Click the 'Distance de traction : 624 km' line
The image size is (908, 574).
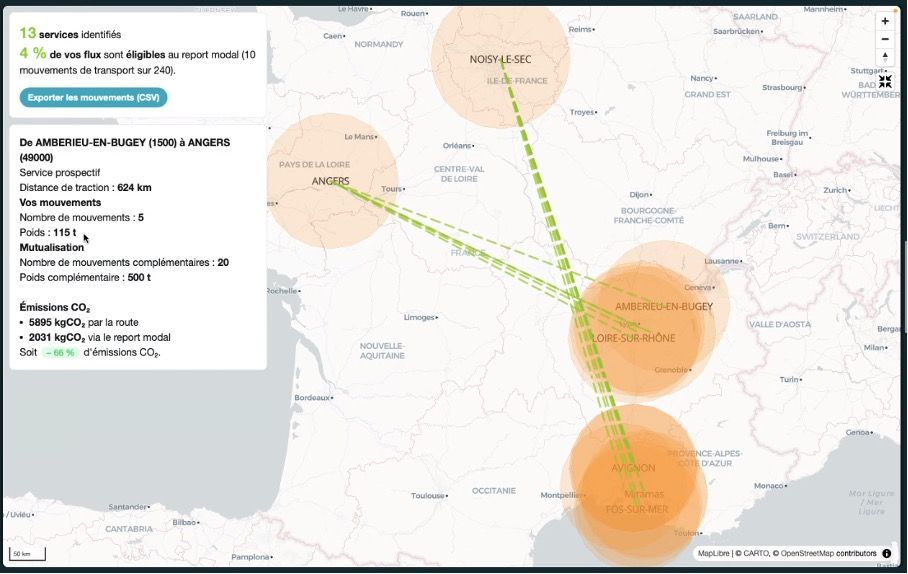click(x=85, y=188)
